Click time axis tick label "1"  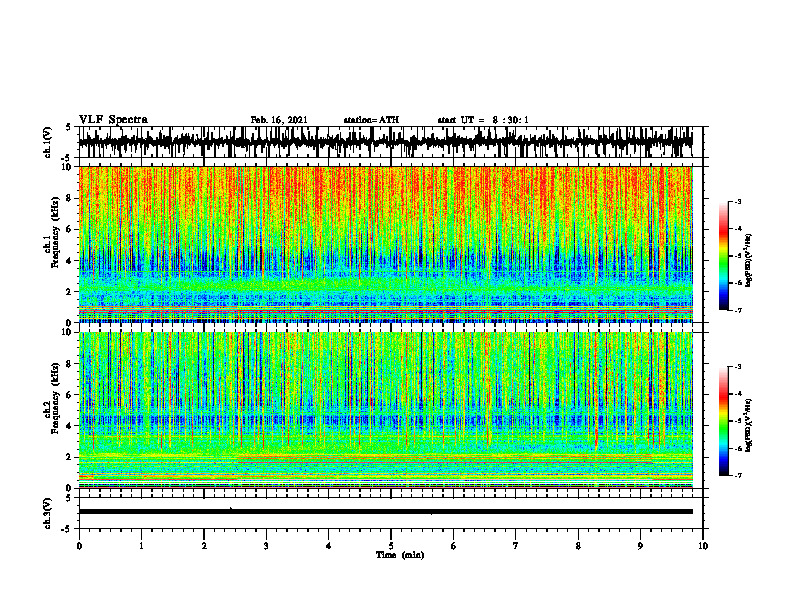pyautogui.click(x=141, y=546)
